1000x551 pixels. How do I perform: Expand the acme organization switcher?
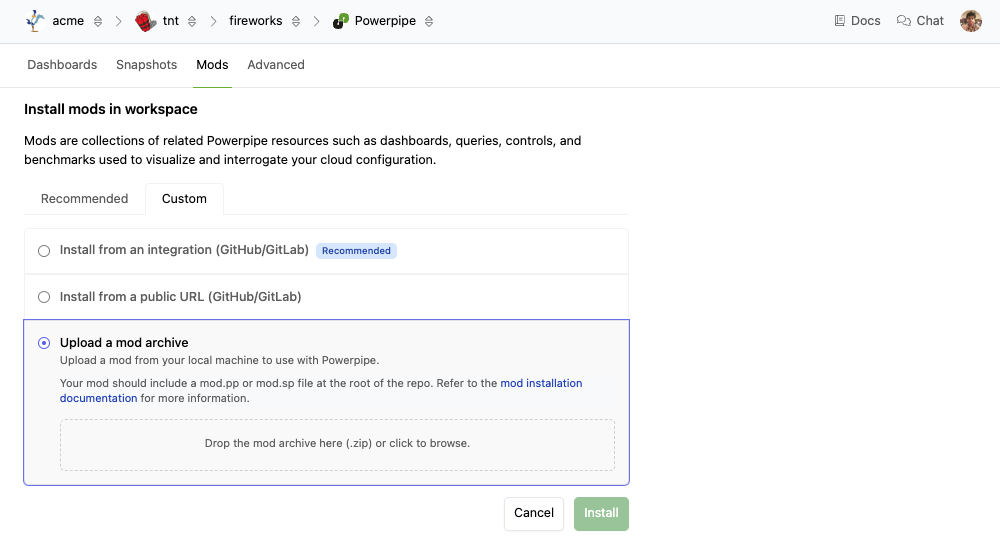tap(98, 21)
